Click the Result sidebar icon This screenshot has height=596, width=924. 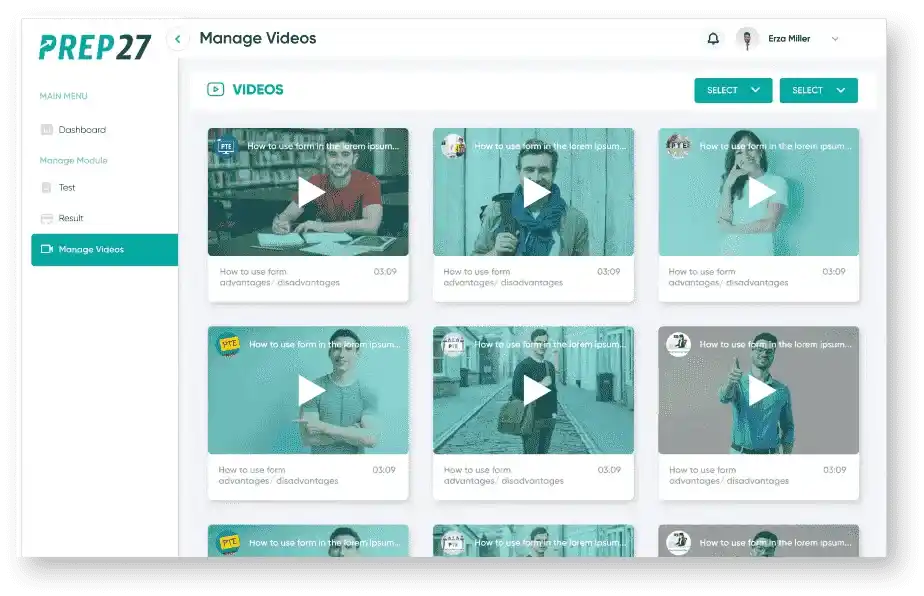[47, 219]
